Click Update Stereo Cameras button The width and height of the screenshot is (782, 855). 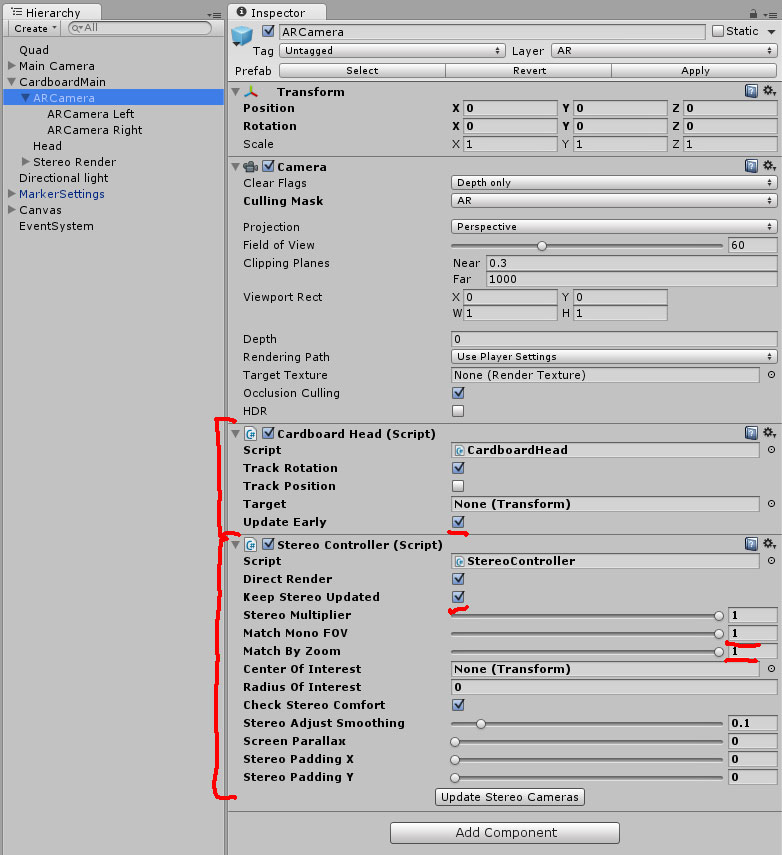coord(510,797)
